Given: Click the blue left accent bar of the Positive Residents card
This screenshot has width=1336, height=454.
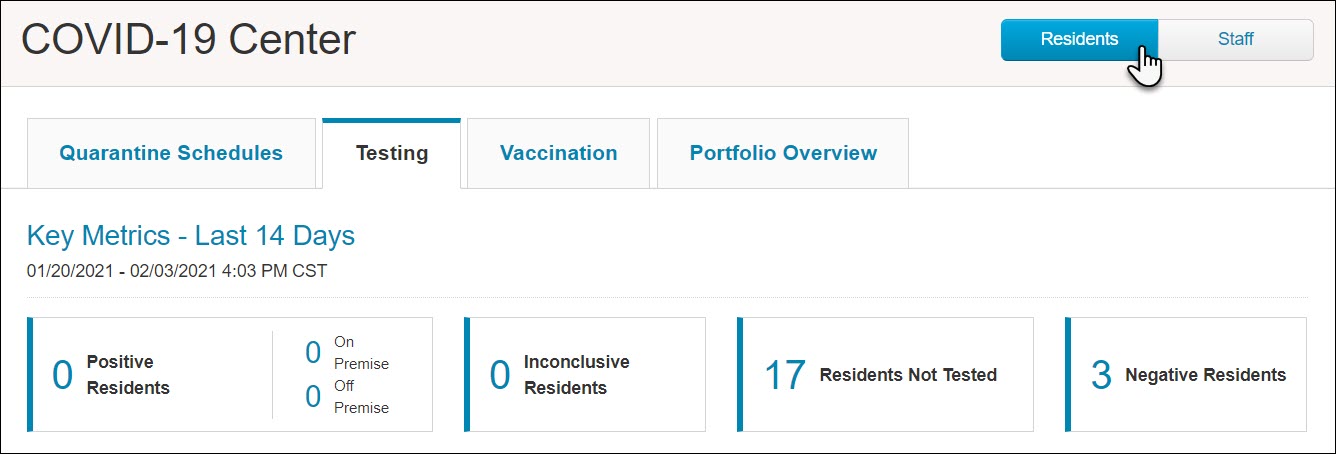Looking at the screenshot, I should click(30, 374).
